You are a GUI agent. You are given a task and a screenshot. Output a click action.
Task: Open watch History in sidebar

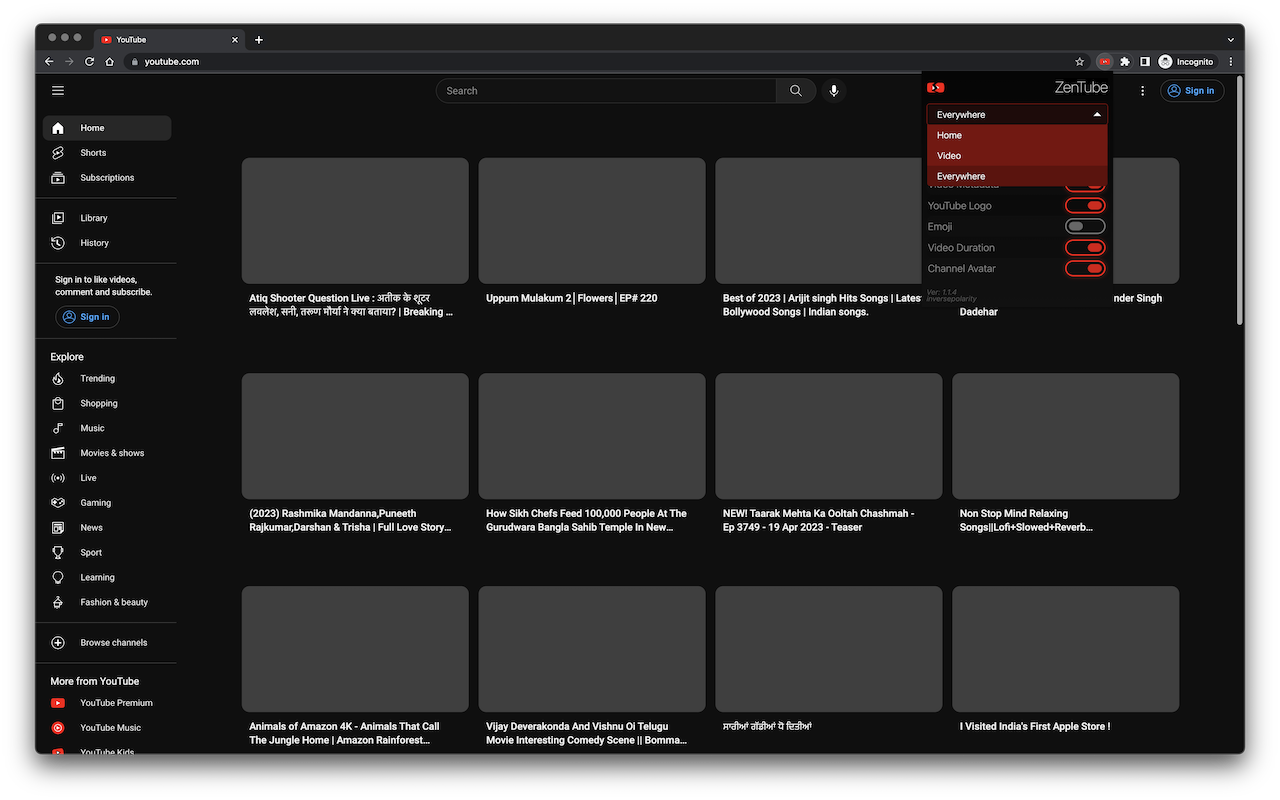pos(107,243)
